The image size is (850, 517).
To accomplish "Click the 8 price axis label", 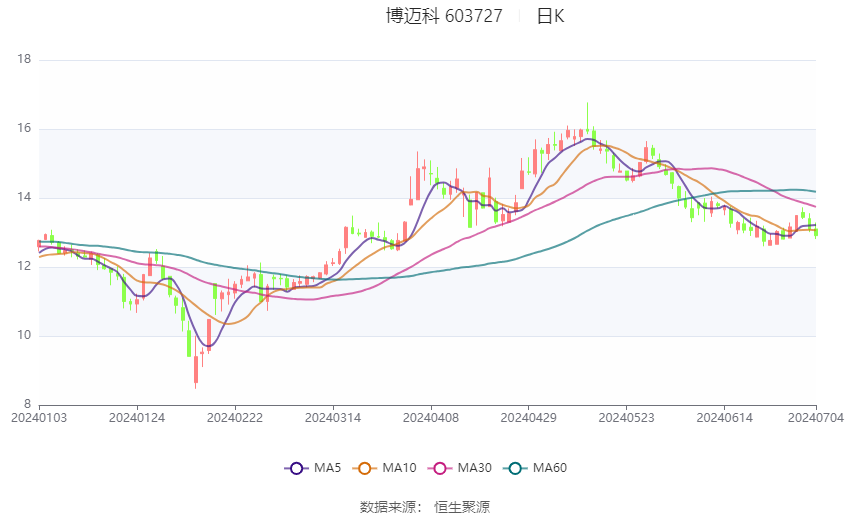I will click(28, 403).
